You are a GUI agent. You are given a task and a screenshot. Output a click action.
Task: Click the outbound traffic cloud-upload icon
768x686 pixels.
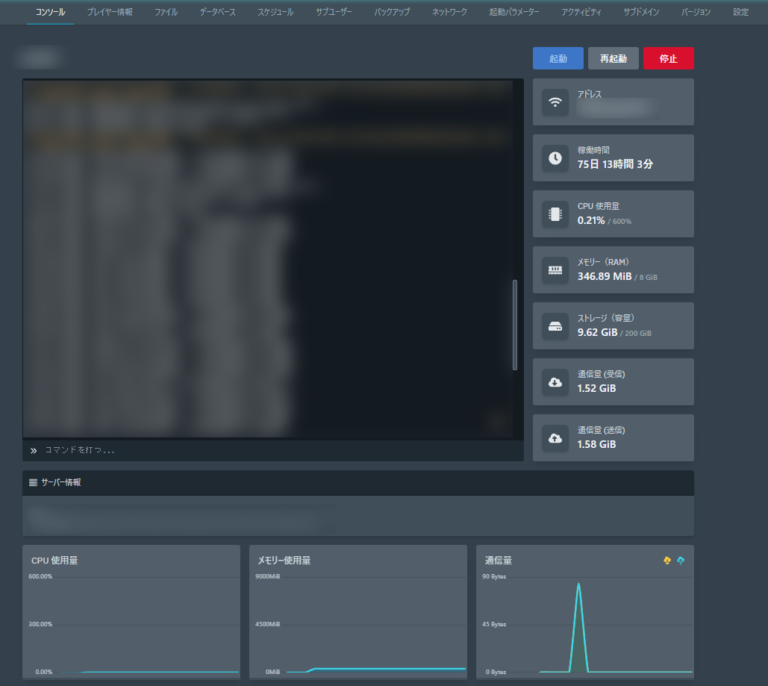555,438
